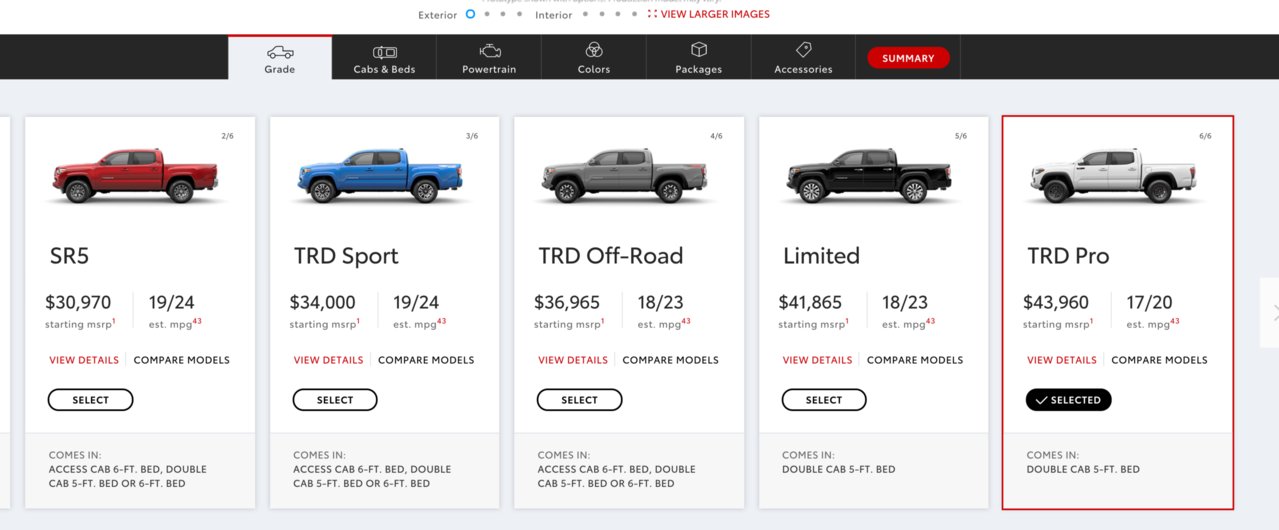
Task: Select the Limited grade
Action: point(824,400)
